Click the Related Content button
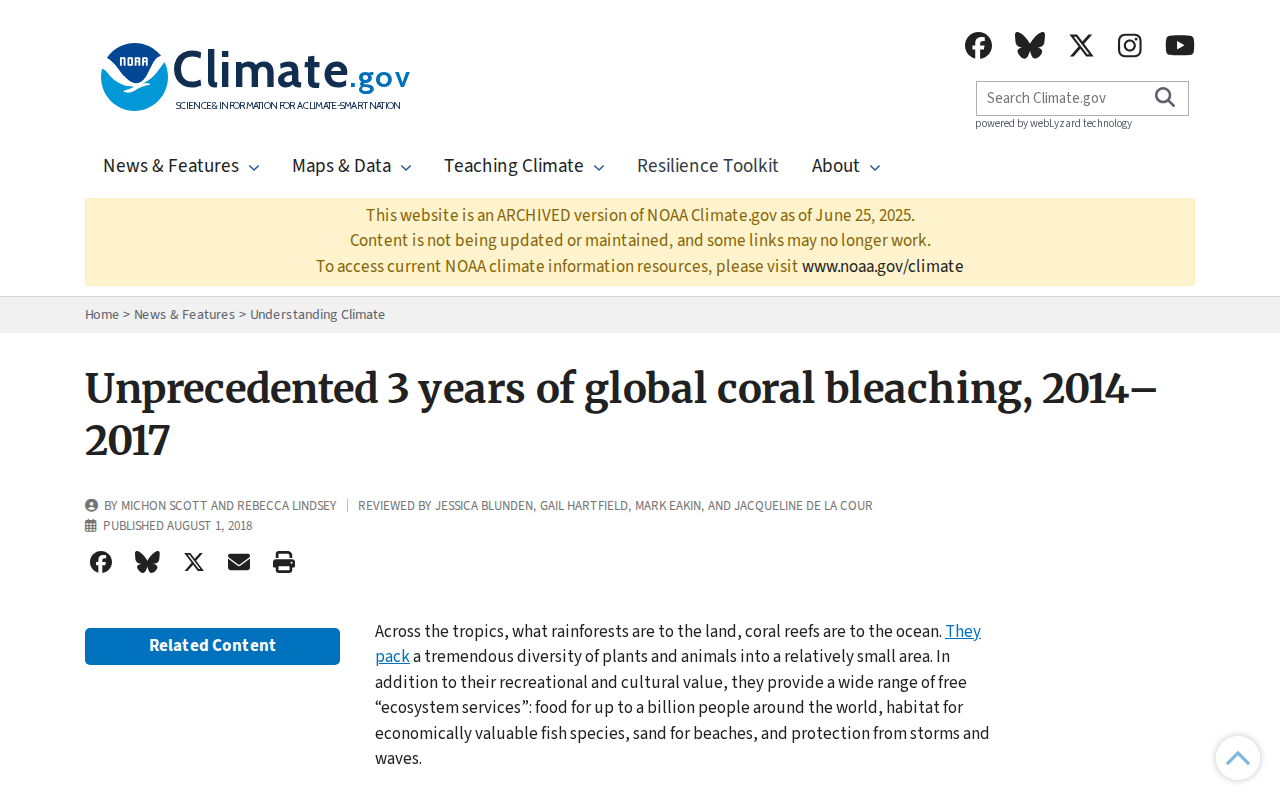The height and width of the screenshot is (800, 1280). (x=212, y=646)
